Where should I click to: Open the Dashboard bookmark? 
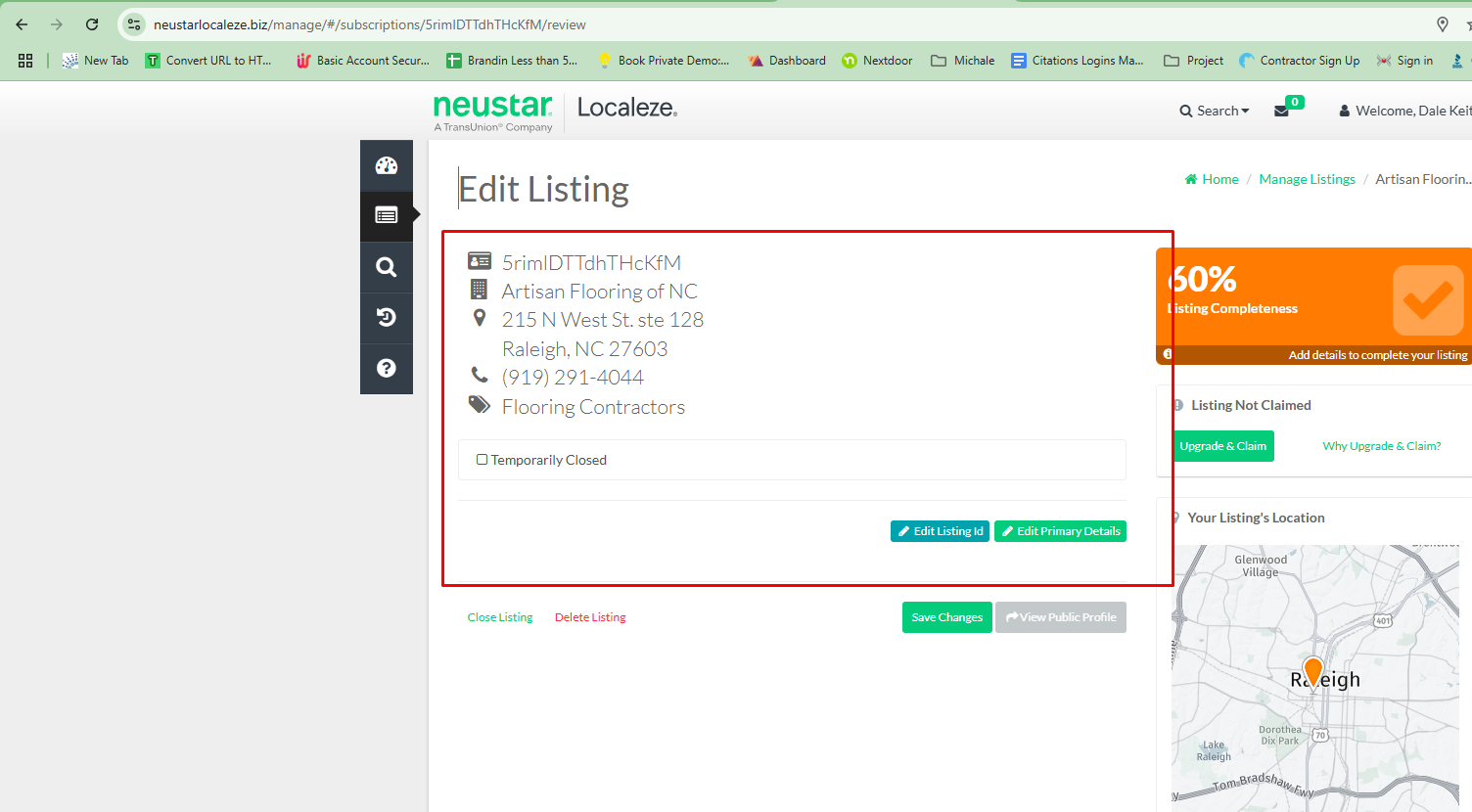(787, 61)
